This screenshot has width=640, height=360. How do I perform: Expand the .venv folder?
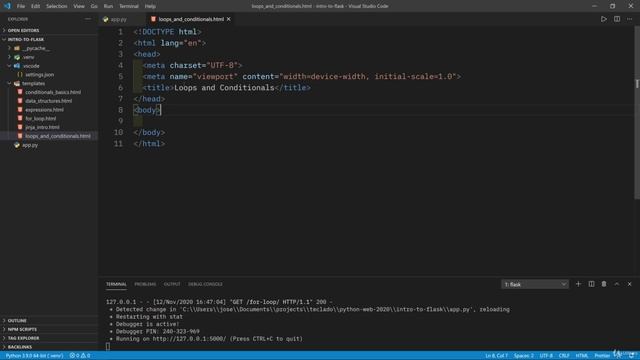[29, 57]
